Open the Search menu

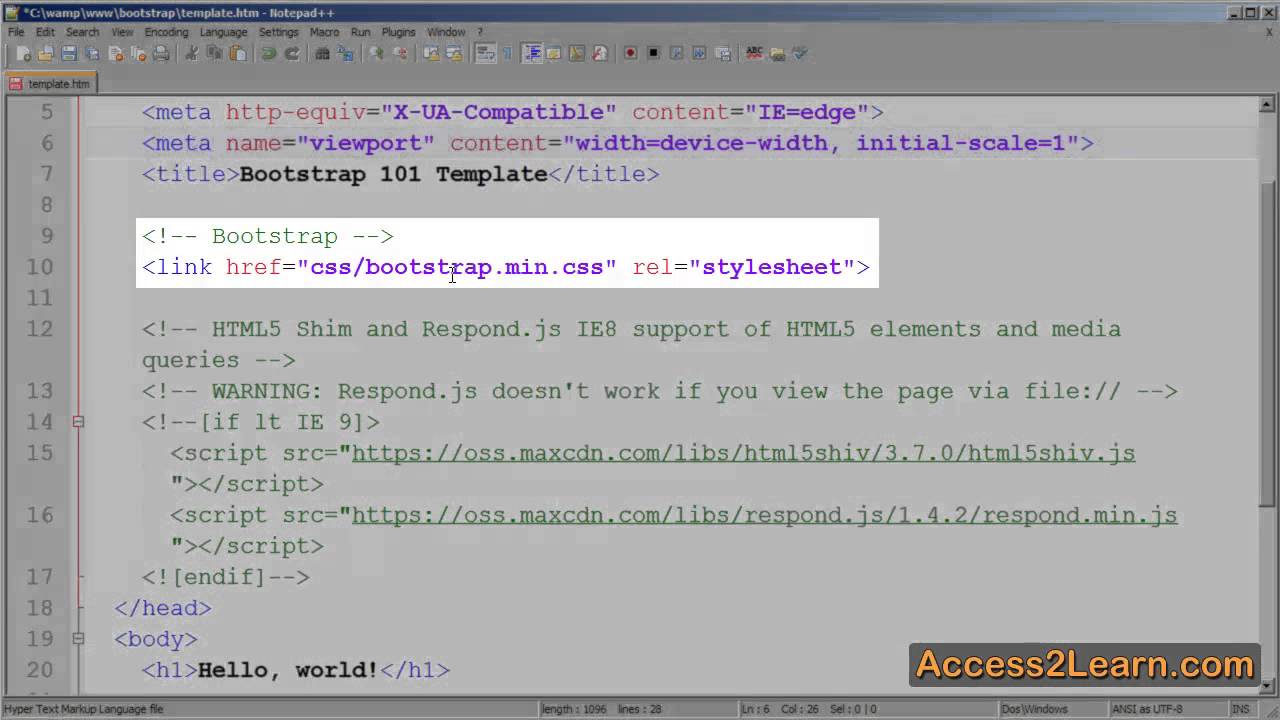tap(82, 32)
